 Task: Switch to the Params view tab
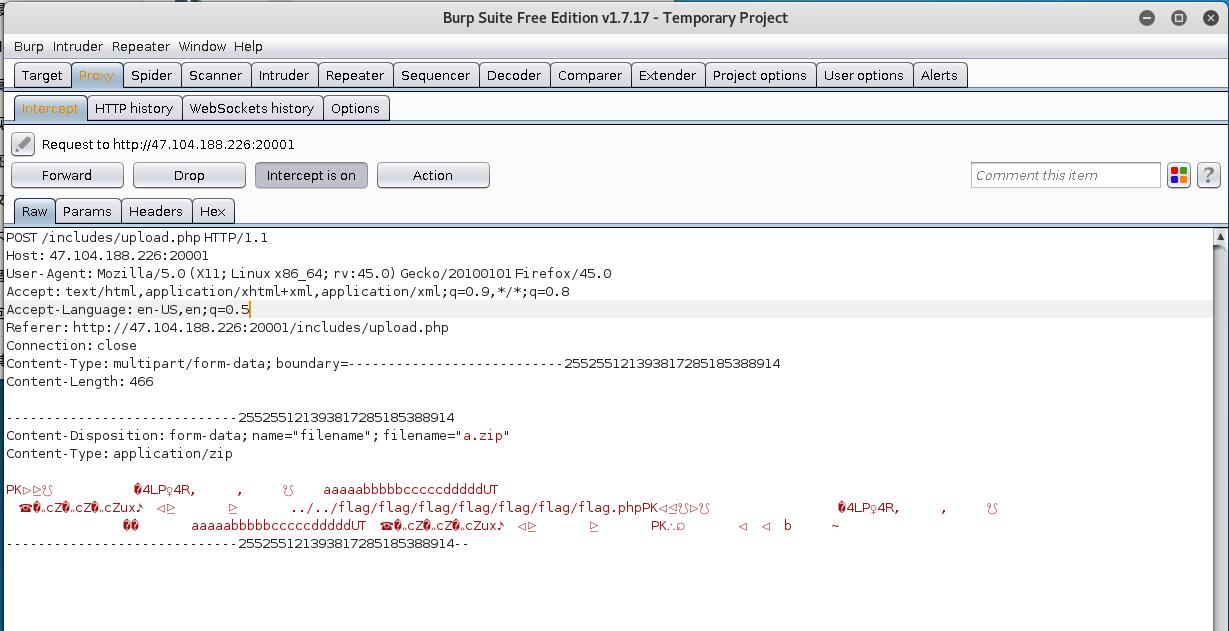point(88,211)
